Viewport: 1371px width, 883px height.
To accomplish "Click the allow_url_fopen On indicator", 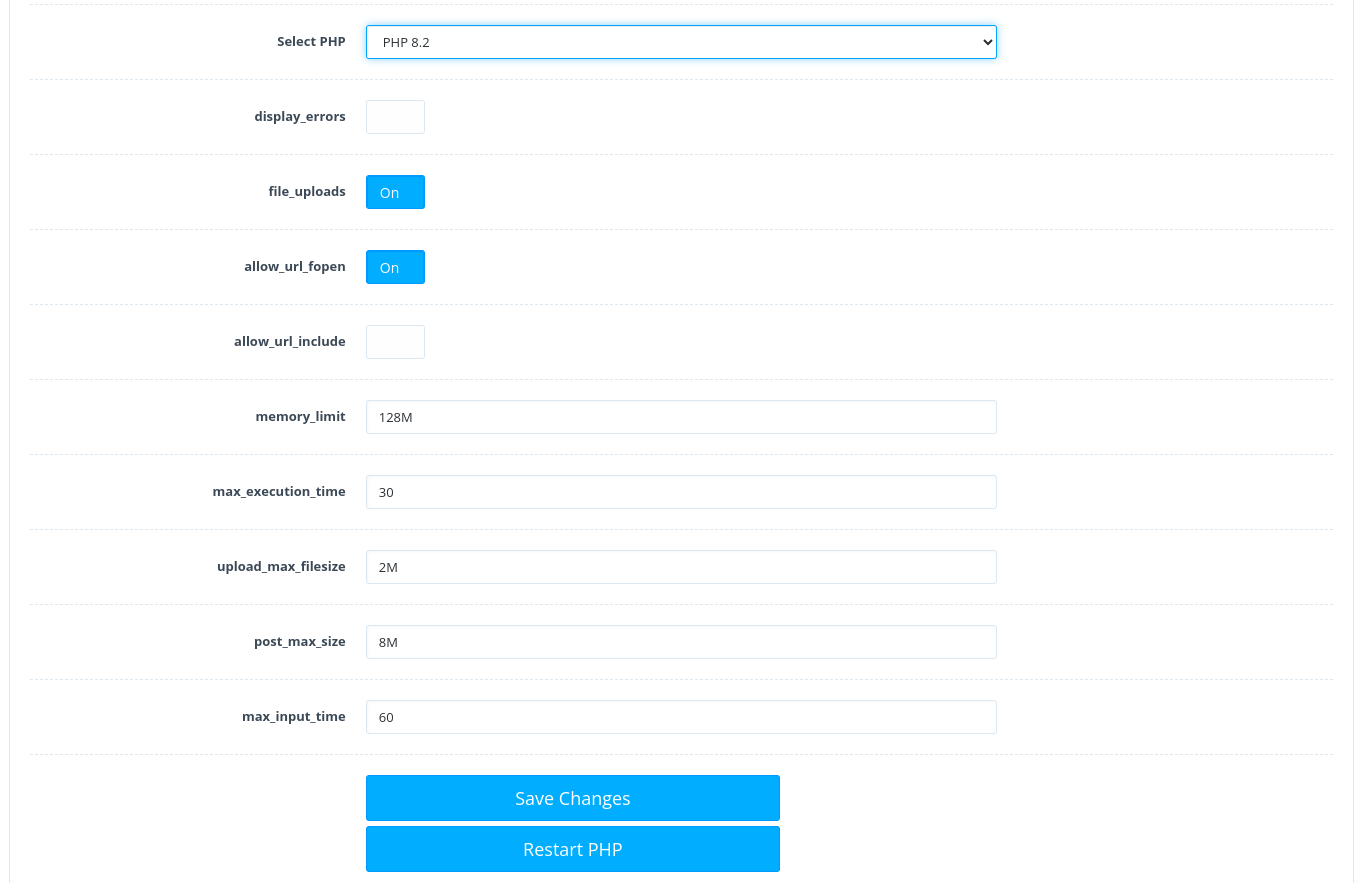I will coord(395,267).
